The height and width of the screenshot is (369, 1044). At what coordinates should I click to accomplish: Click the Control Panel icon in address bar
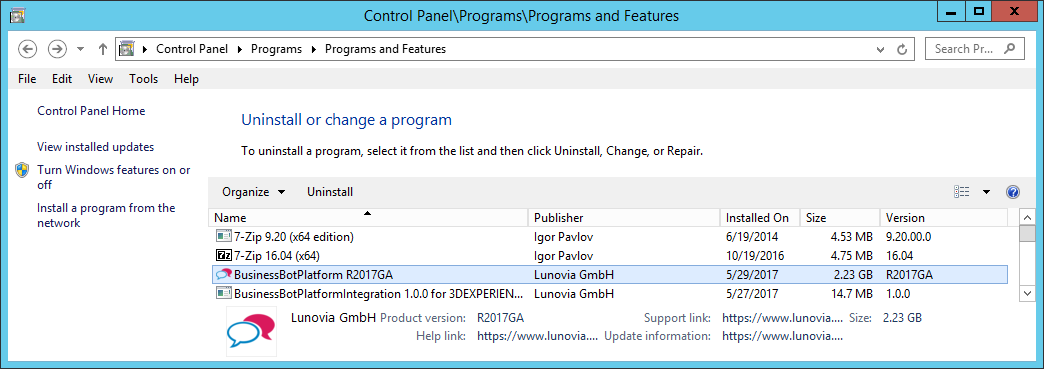click(x=127, y=49)
